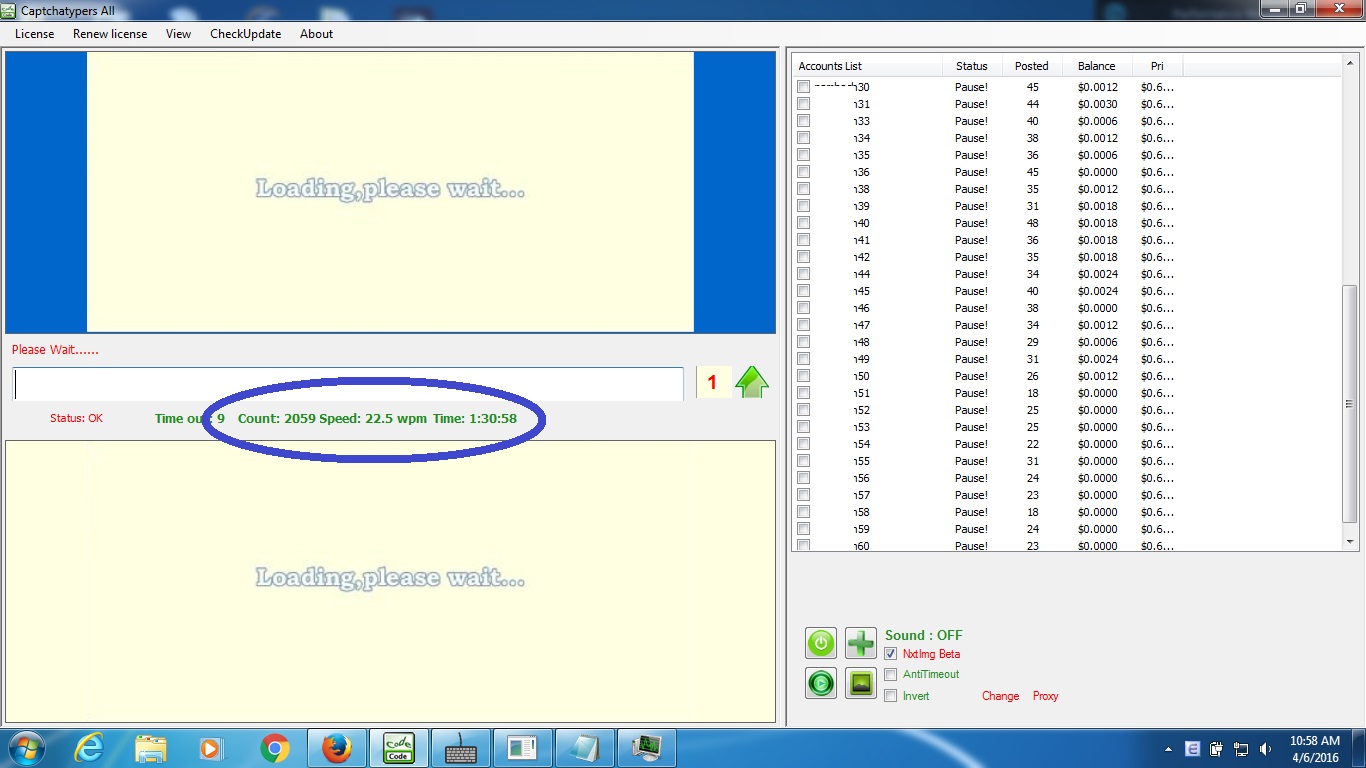Launch Internet Explorer from the taskbar
The image size is (1366, 768).
[x=90, y=748]
